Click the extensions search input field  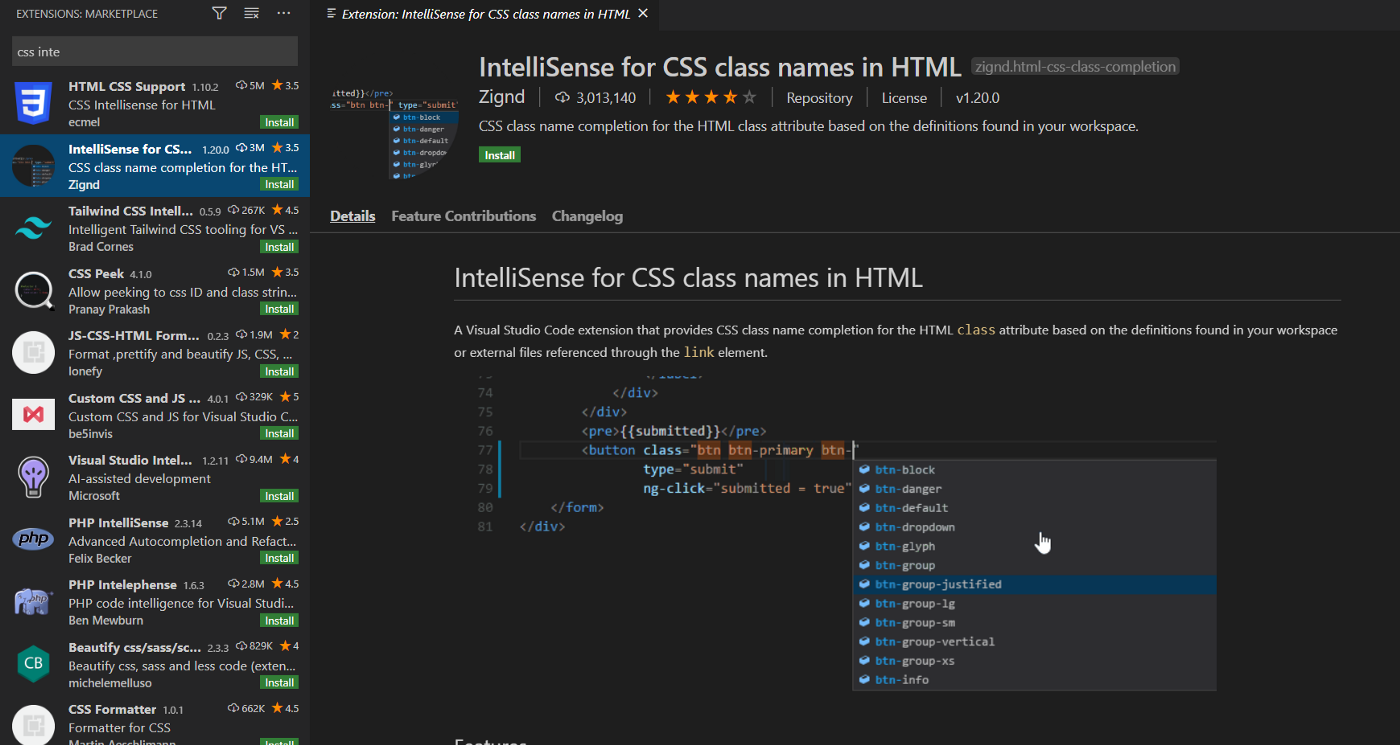coord(154,51)
